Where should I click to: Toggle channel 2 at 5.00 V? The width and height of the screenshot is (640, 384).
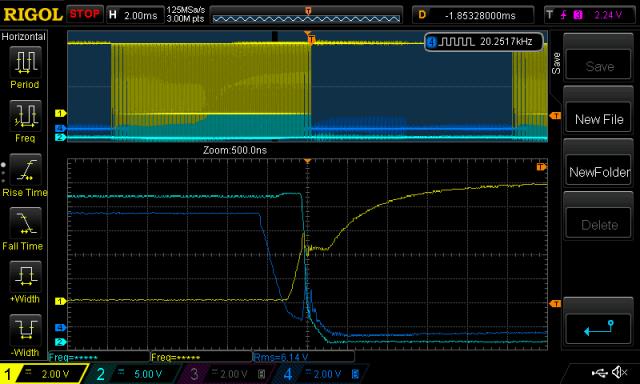tap(133, 374)
